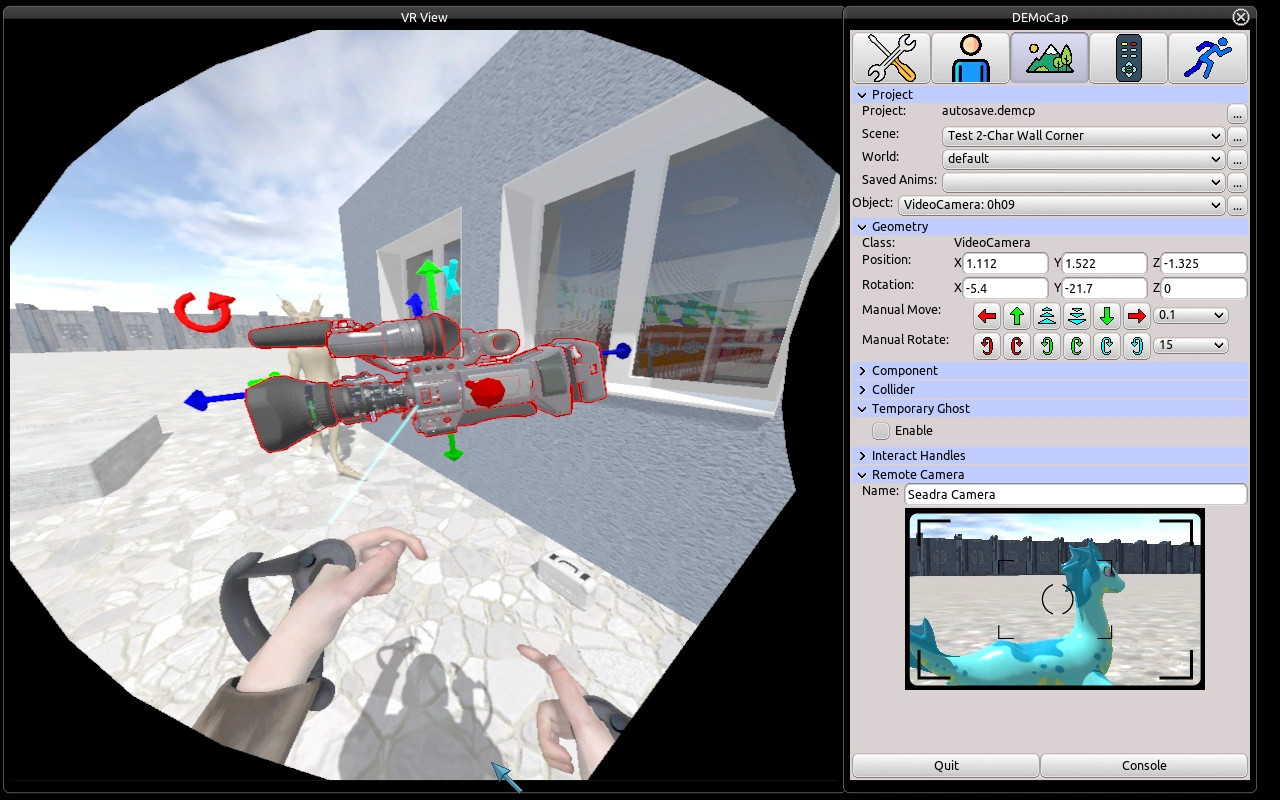
Task: Click the Remote Camera Name input field
Action: click(1075, 495)
